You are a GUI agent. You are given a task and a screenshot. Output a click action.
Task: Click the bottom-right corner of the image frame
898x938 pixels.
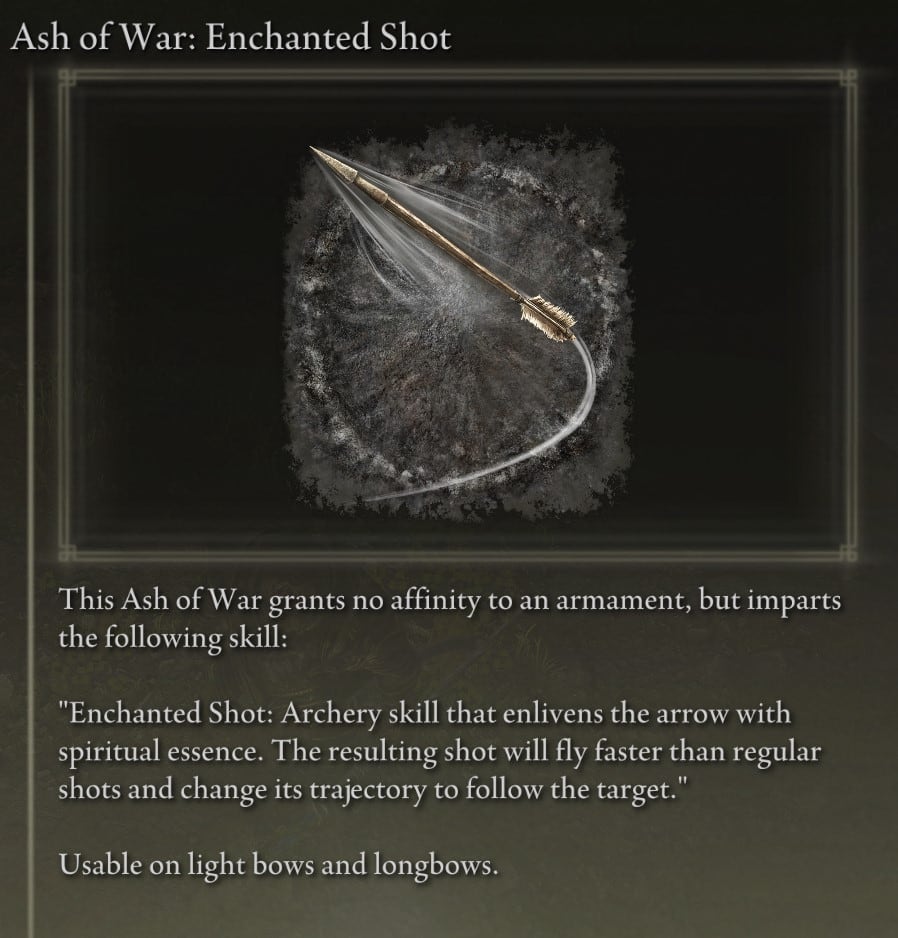pyautogui.click(x=848, y=553)
